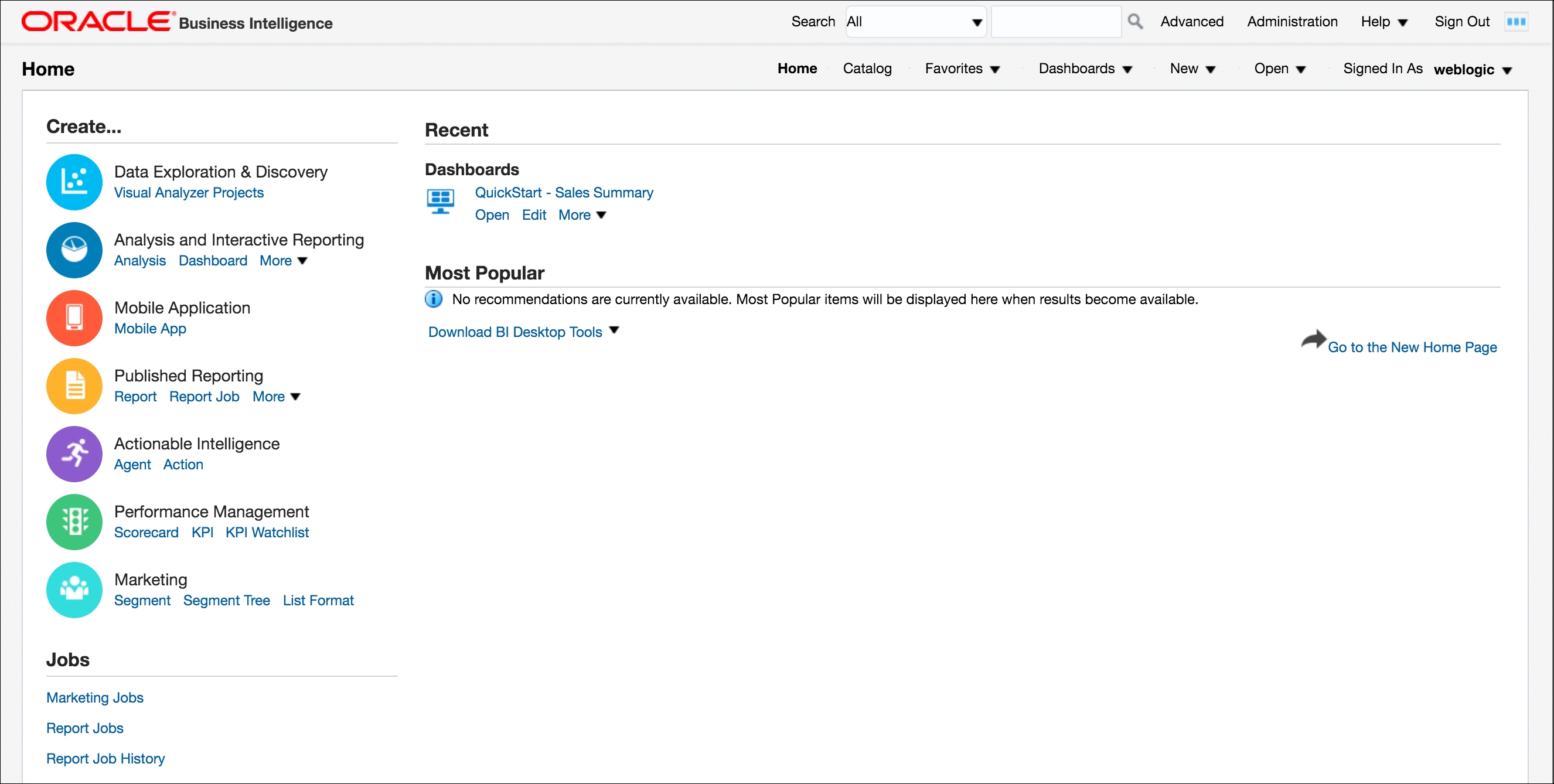Open the Catalog page
The height and width of the screenshot is (784, 1554).
coord(867,69)
